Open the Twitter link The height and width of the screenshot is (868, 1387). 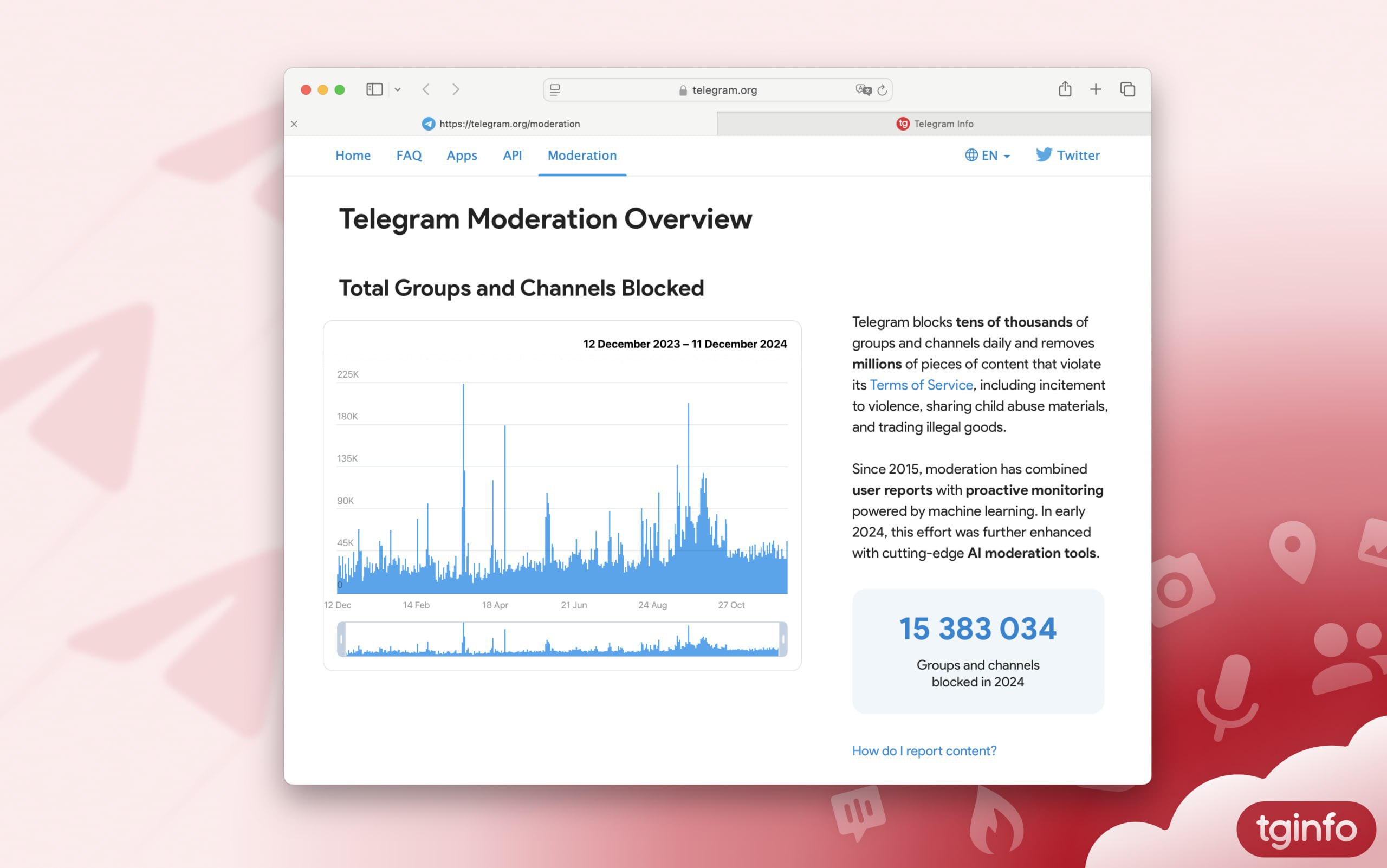(x=1068, y=156)
